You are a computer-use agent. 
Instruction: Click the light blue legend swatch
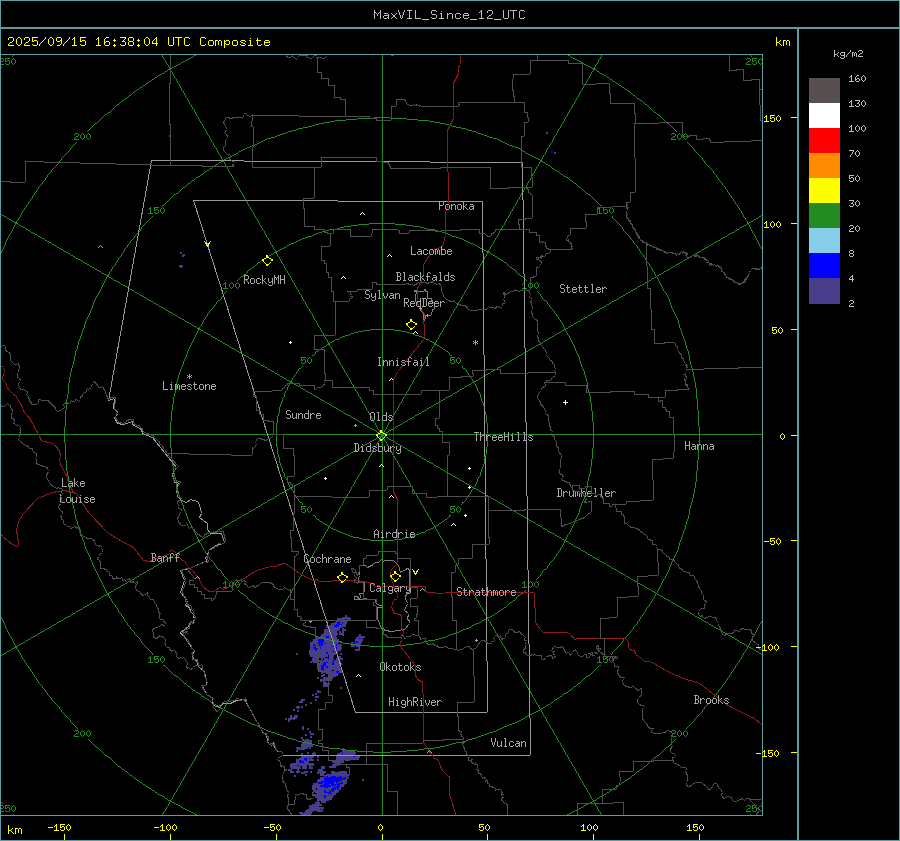tap(824, 241)
